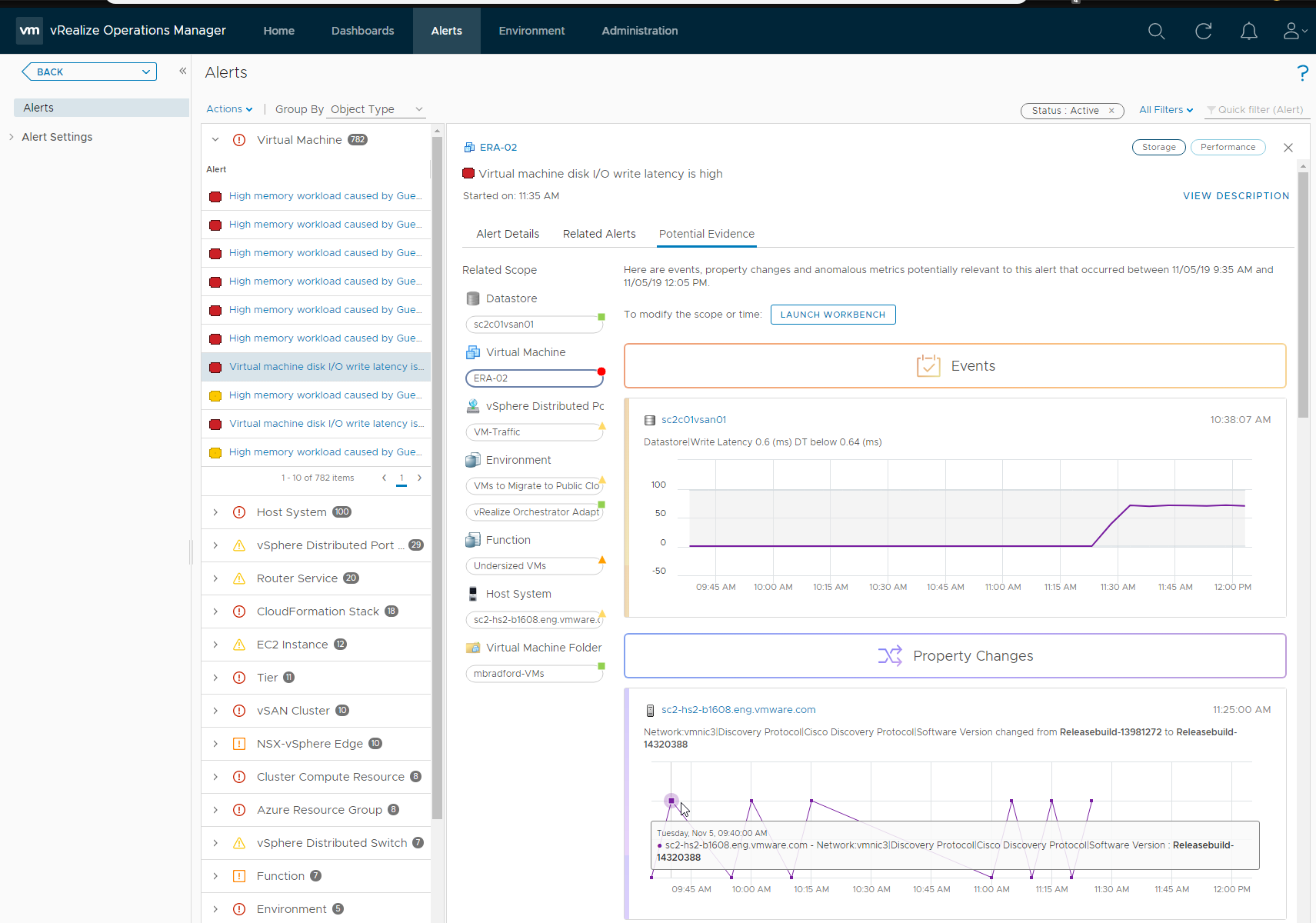
Task: Remove the Status Active filter chip
Action: click(x=1111, y=111)
